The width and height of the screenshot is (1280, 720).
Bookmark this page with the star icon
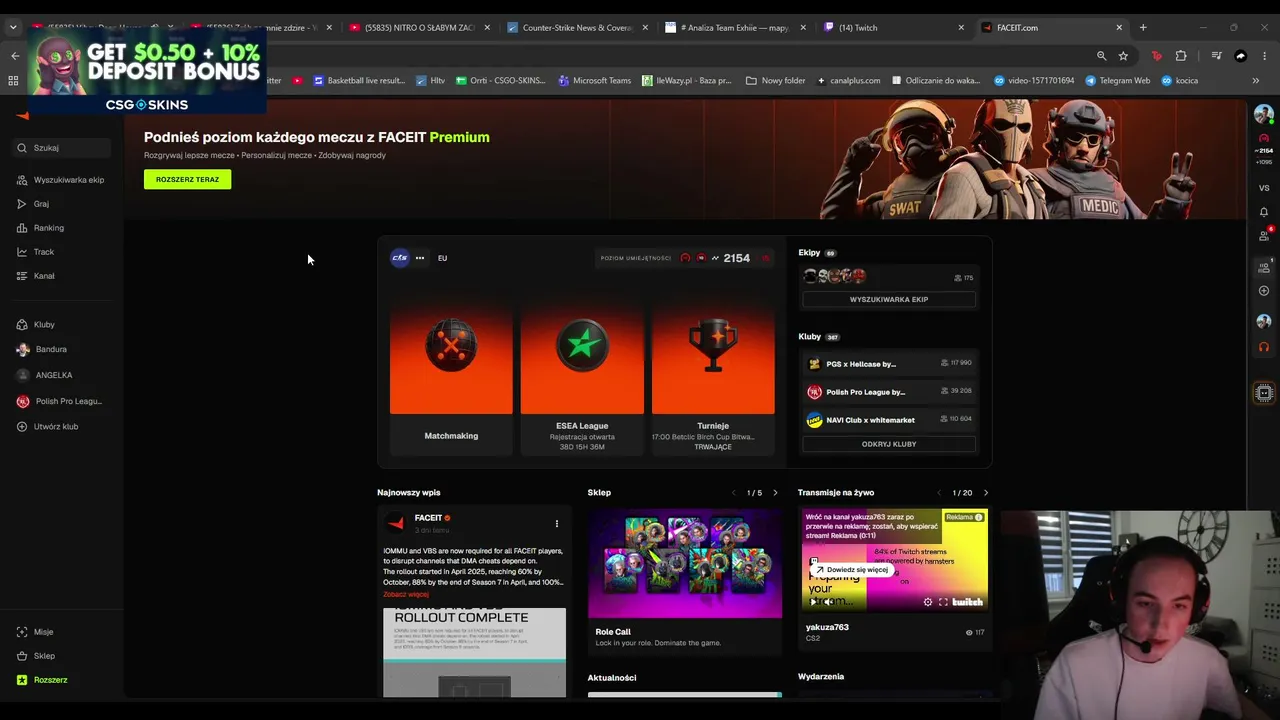tap(1123, 56)
